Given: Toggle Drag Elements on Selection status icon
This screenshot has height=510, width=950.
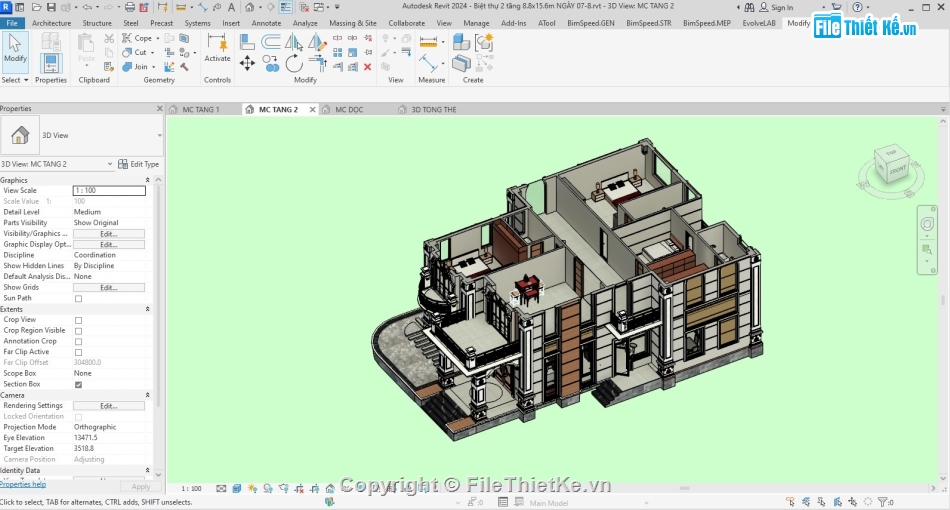Looking at the screenshot, I should pyautogui.click(x=852, y=502).
